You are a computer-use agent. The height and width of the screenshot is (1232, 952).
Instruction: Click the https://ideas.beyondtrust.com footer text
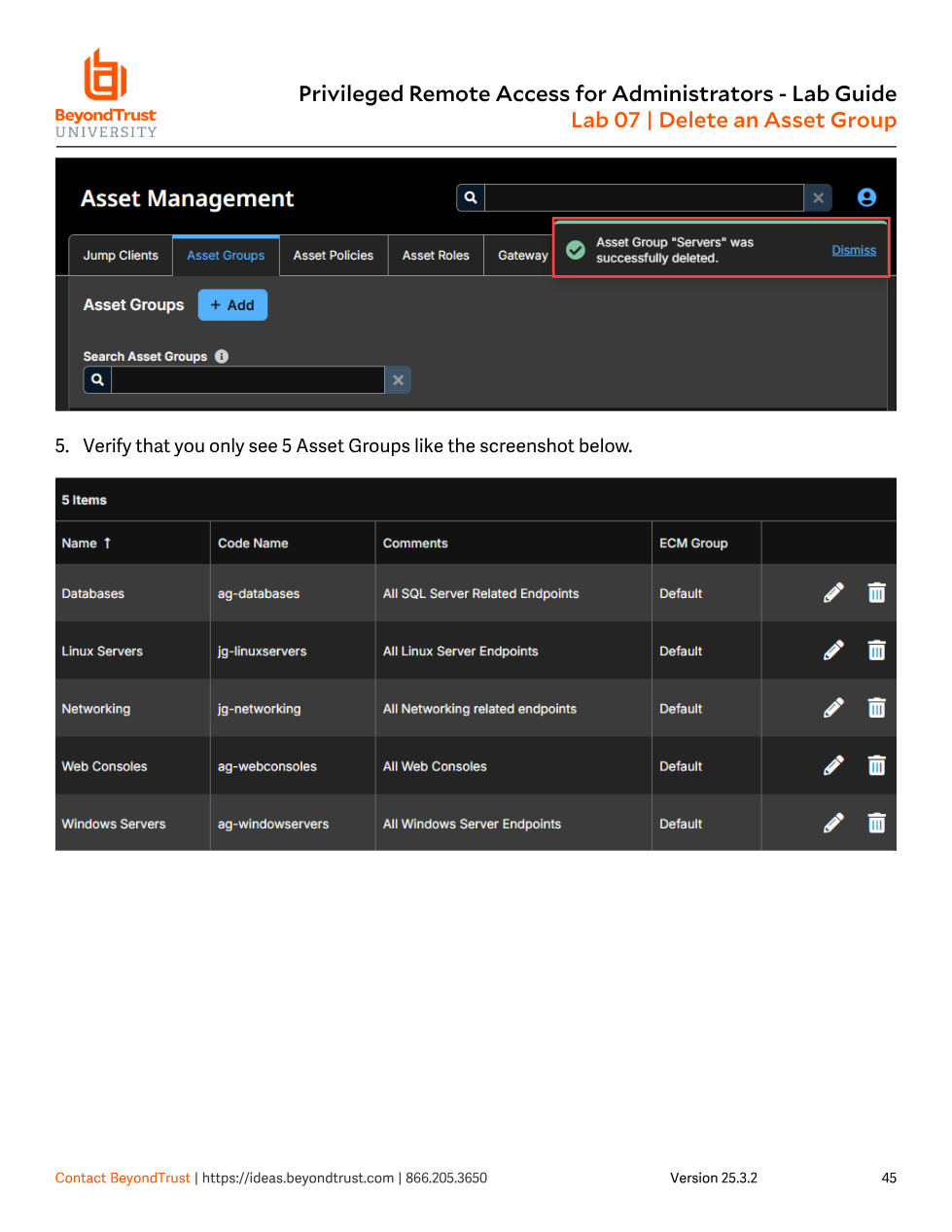[x=298, y=1178]
